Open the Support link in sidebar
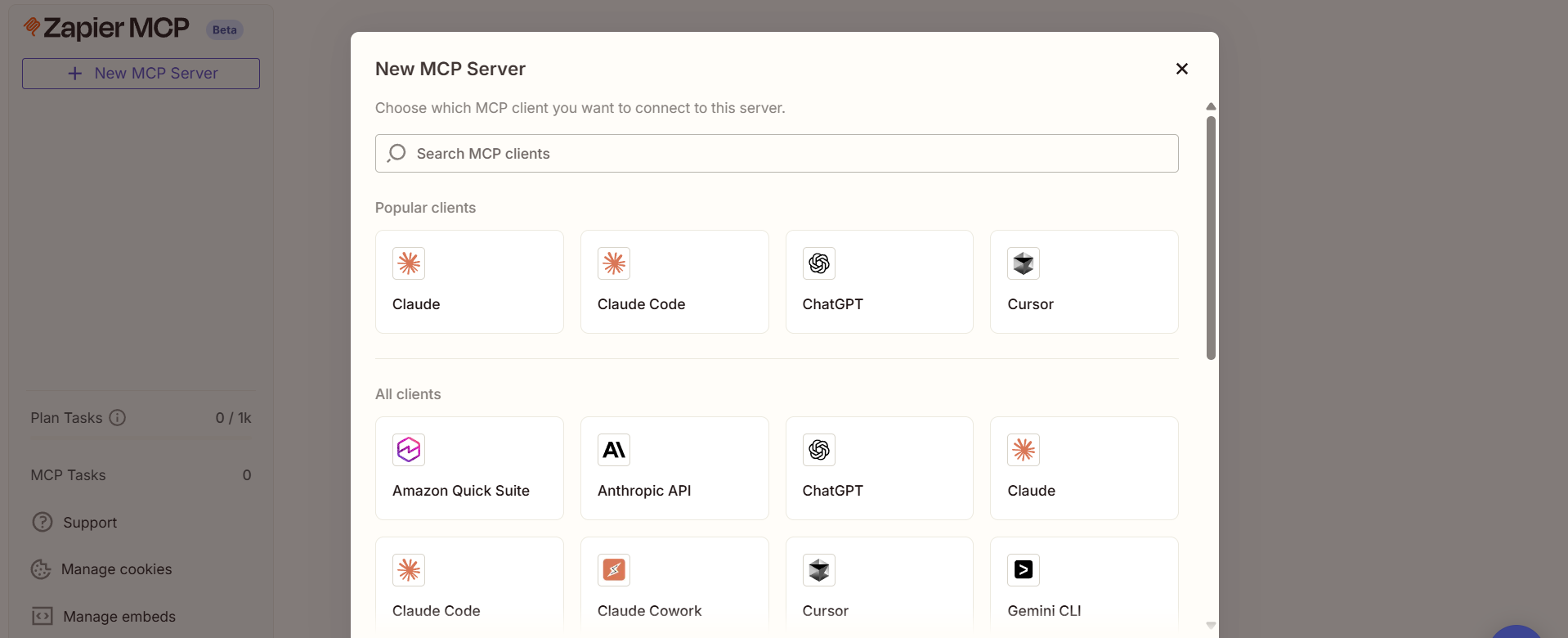The image size is (1568, 638). (x=89, y=523)
